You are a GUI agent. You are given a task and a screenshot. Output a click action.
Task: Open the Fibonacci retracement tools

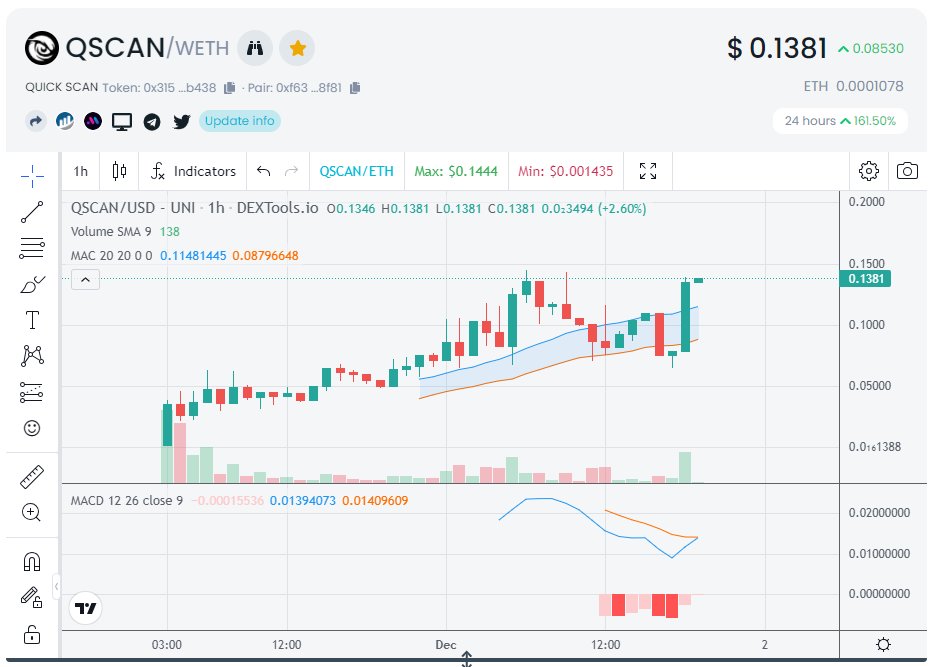(32, 248)
